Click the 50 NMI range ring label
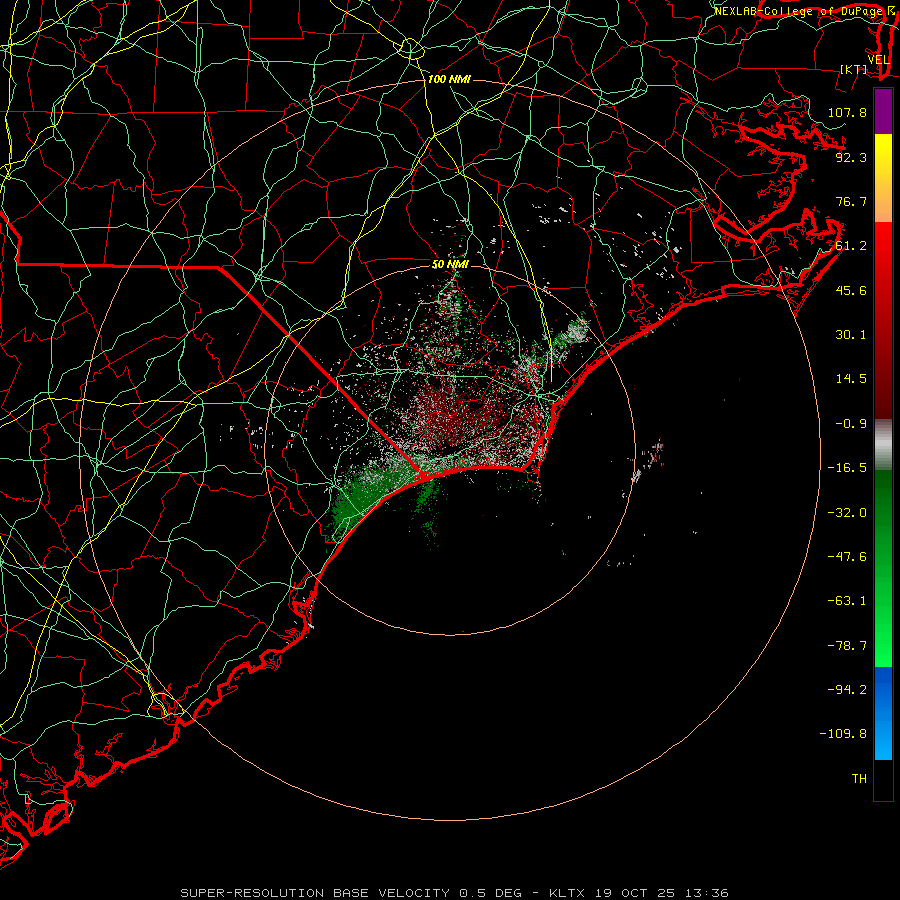Image resolution: width=900 pixels, height=900 pixels. pyautogui.click(x=450, y=265)
